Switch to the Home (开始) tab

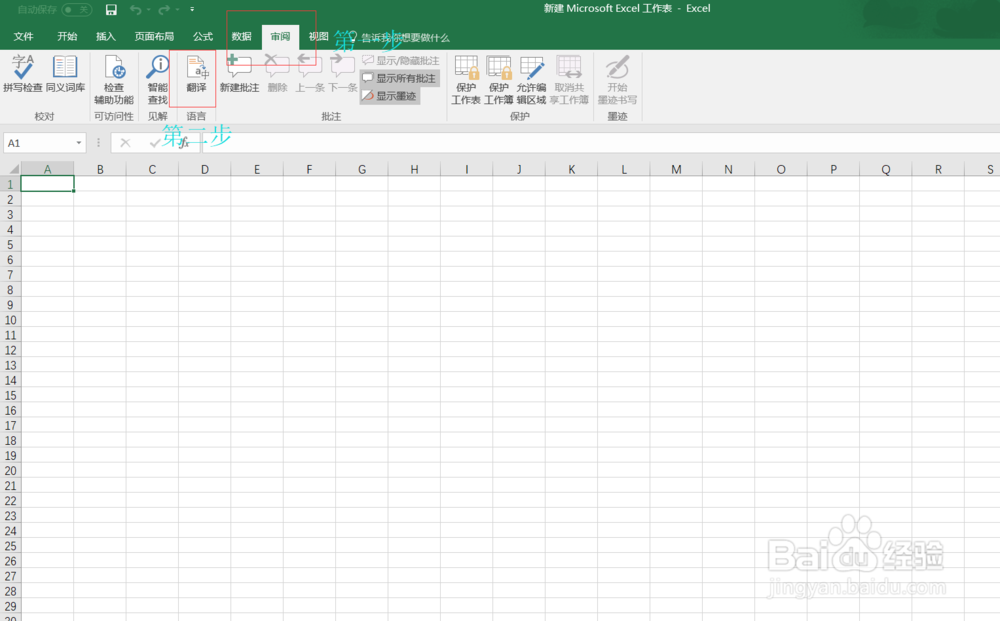tap(67, 36)
